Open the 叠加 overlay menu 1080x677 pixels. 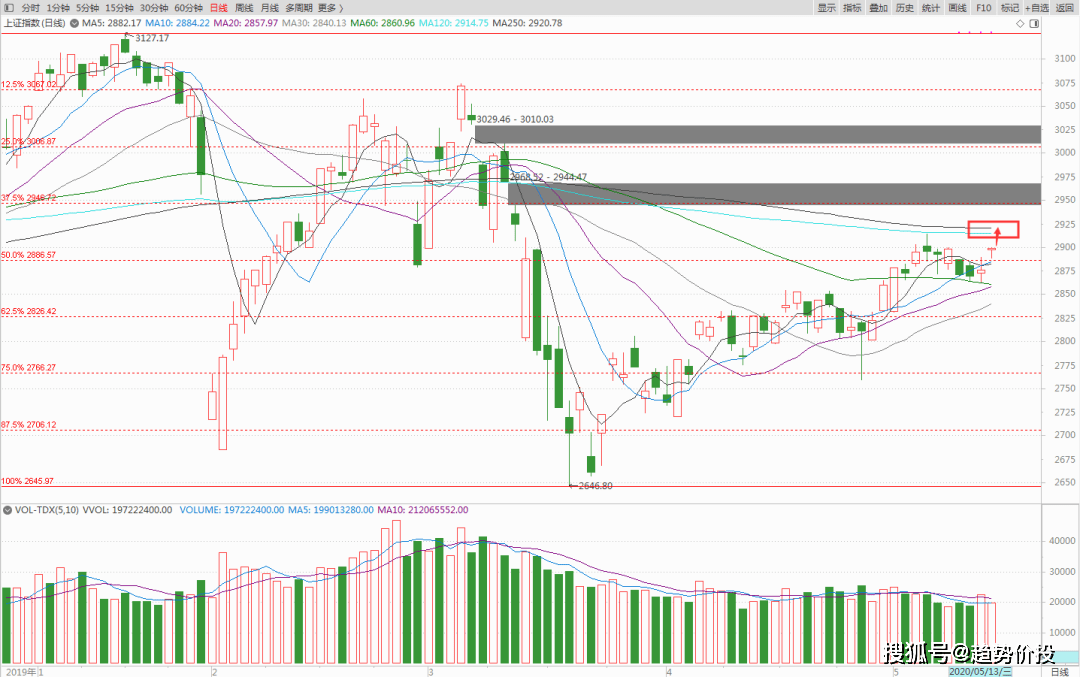click(878, 7)
